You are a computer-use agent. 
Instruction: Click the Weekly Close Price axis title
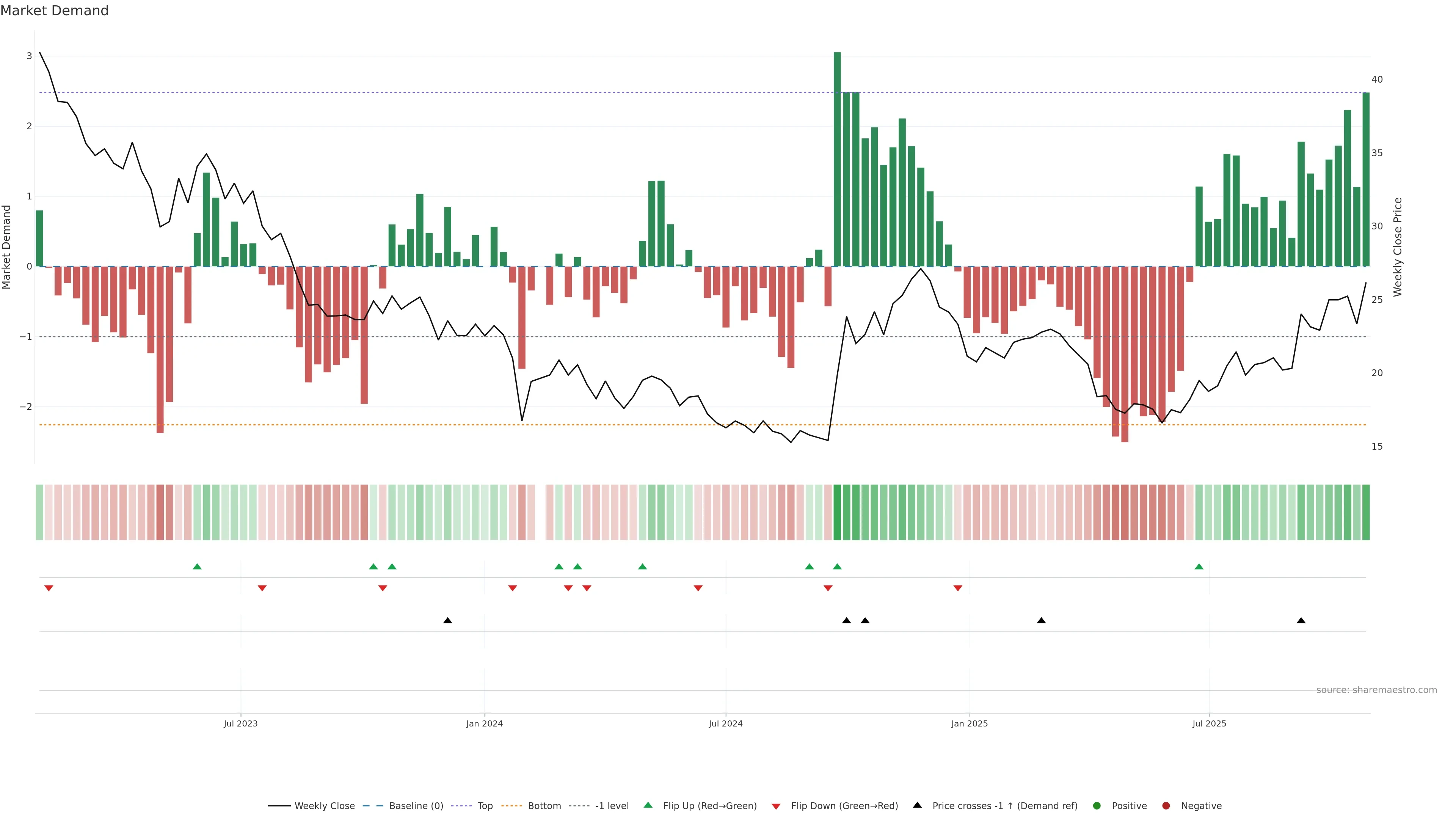(x=1397, y=247)
